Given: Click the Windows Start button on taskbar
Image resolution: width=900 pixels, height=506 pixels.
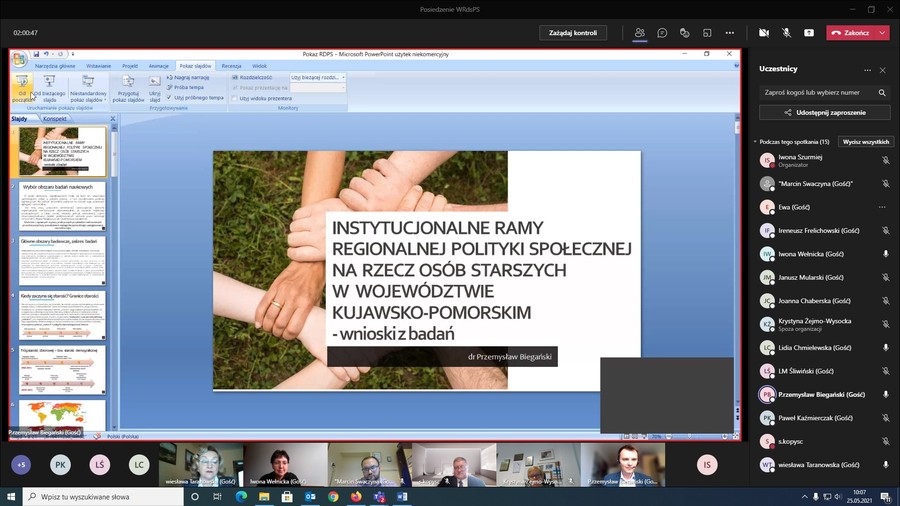Looking at the screenshot, I should (x=12, y=496).
